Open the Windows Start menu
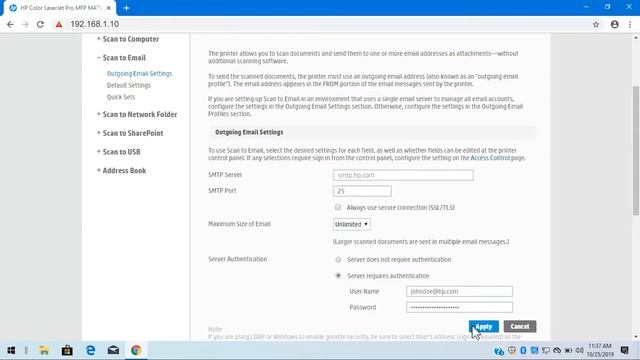This screenshot has width=640, height=360. pyautogui.click(x=11, y=350)
